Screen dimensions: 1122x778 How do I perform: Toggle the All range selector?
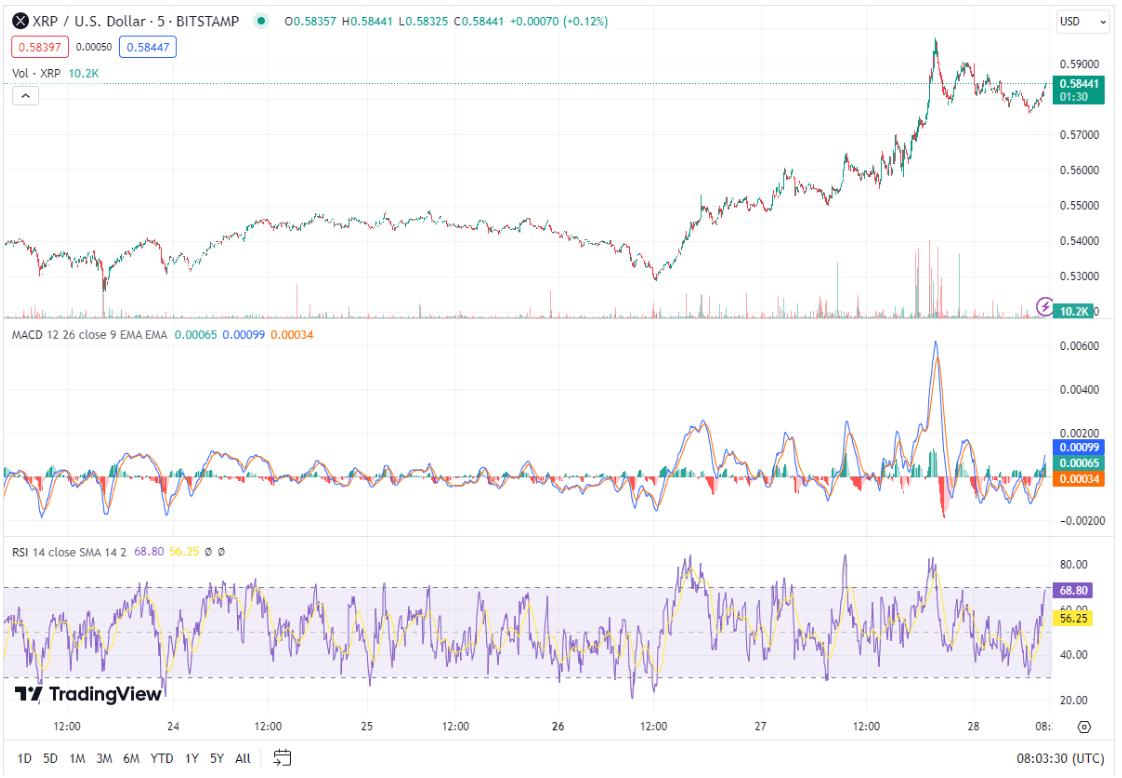[x=242, y=758]
